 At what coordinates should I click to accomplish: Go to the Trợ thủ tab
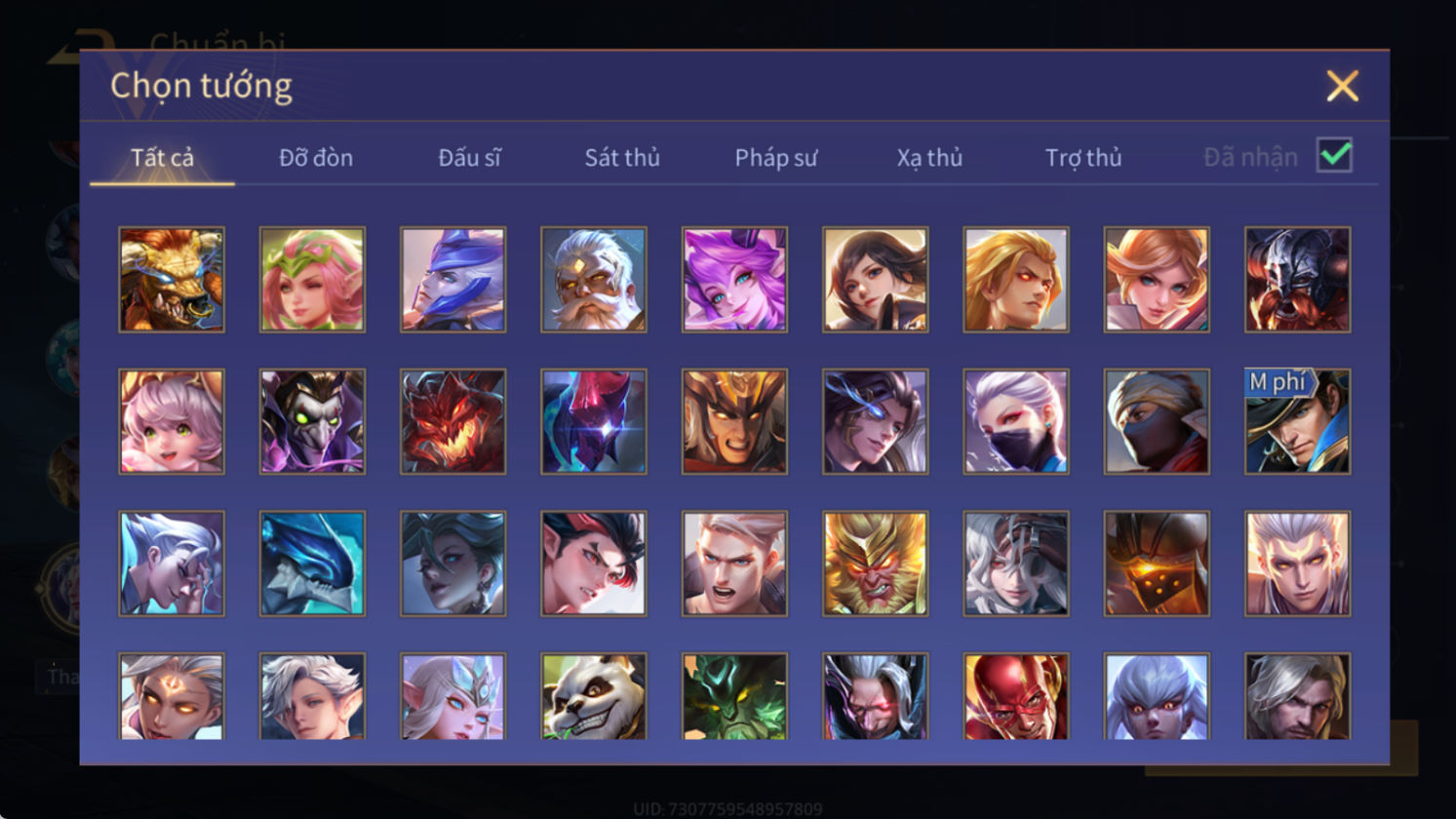1083,157
